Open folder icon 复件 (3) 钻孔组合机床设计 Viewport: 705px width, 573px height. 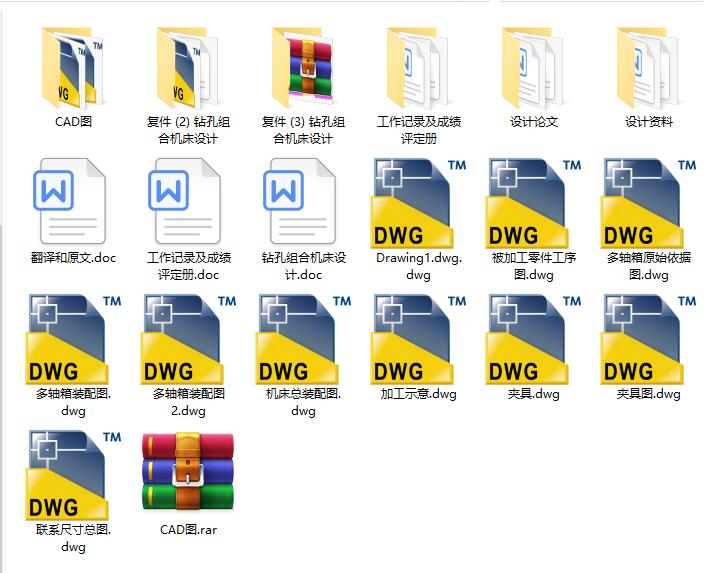(303, 67)
